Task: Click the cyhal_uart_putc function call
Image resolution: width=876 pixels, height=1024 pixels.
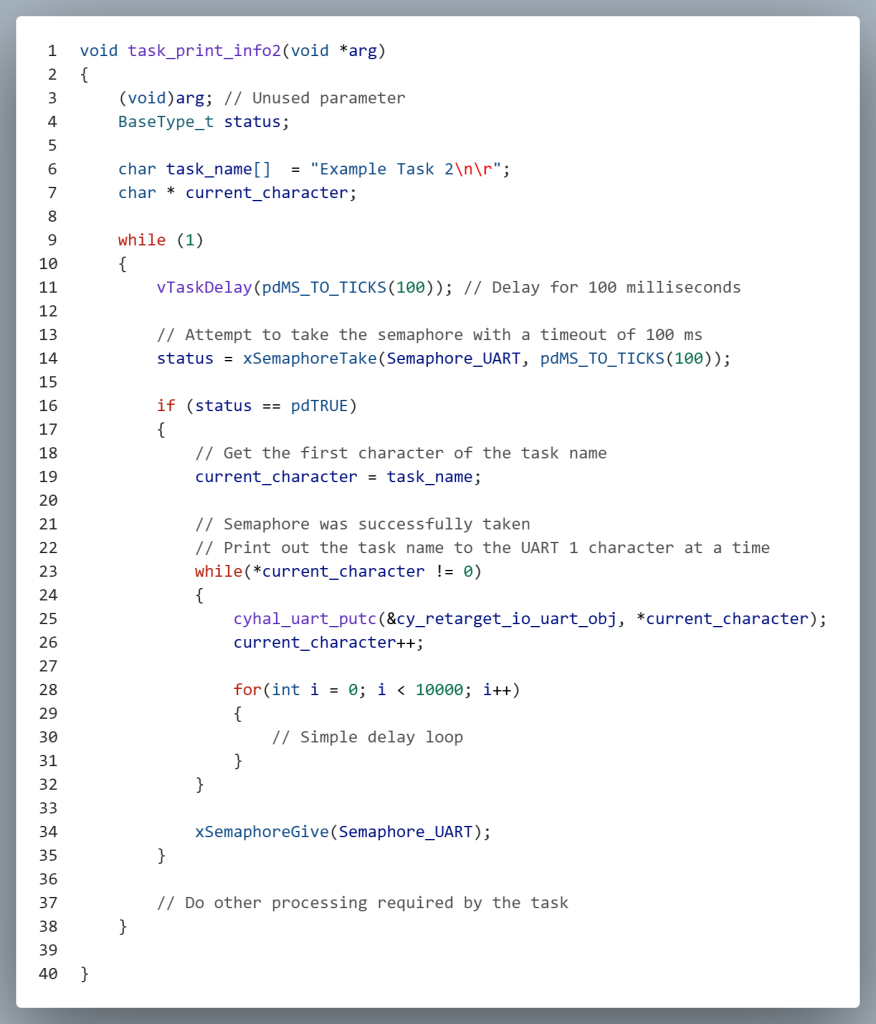Action: (x=305, y=619)
